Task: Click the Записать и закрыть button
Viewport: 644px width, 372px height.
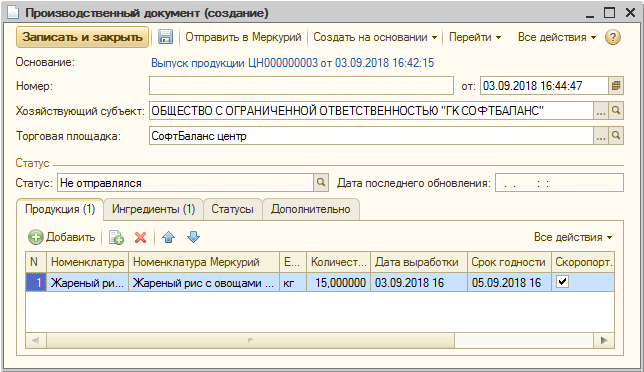Action: [x=82, y=37]
